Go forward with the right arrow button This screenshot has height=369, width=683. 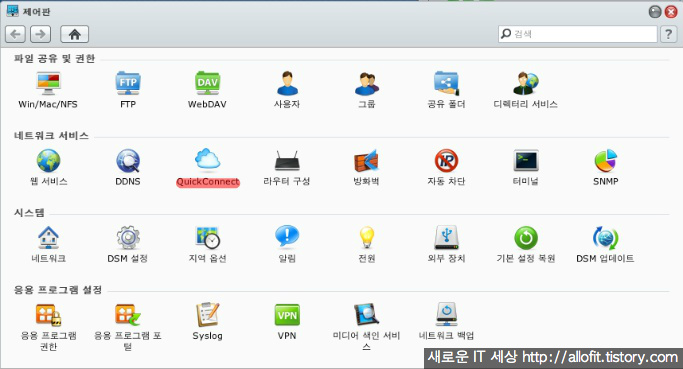pos(41,34)
